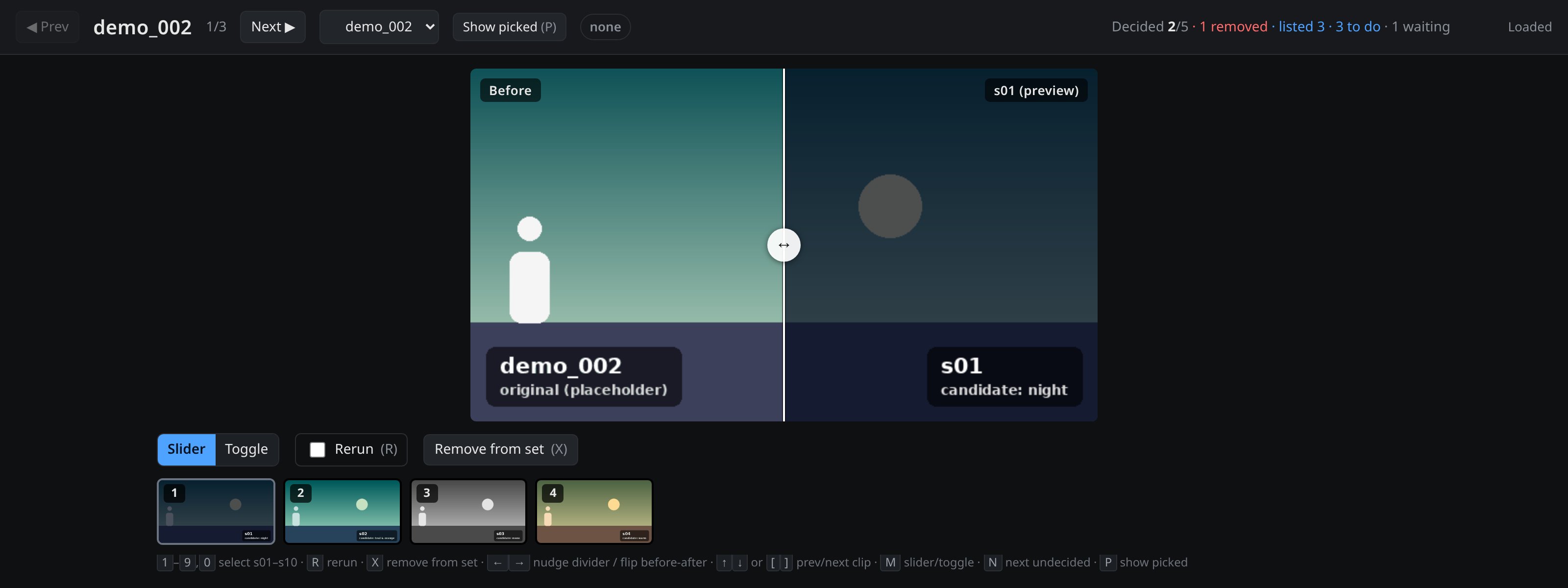Select candidate thumbnail 3 (s03 grey)
The image size is (1568, 588).
(x=469, y=511)
